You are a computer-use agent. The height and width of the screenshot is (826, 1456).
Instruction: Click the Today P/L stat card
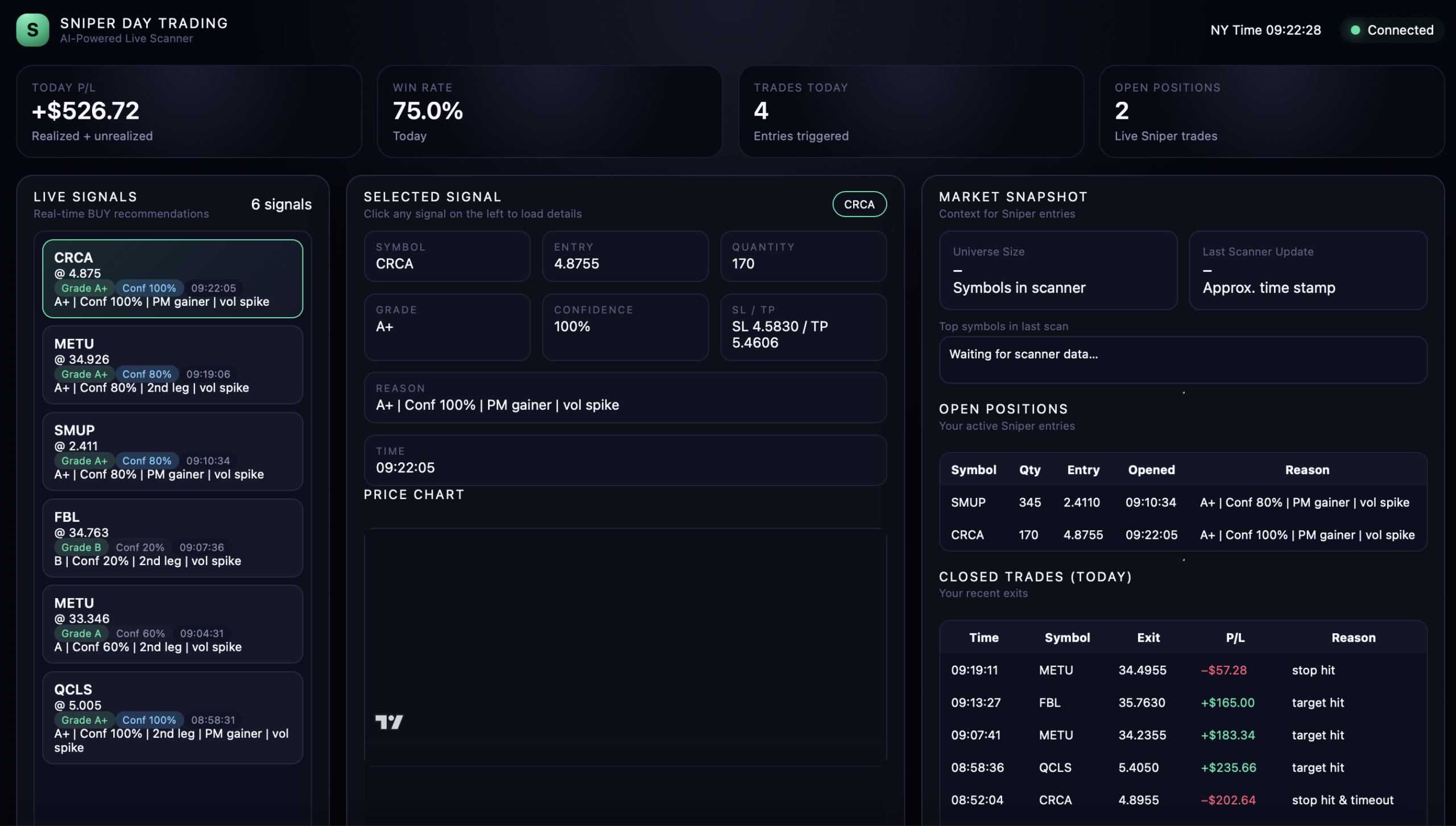click(189, 111)
